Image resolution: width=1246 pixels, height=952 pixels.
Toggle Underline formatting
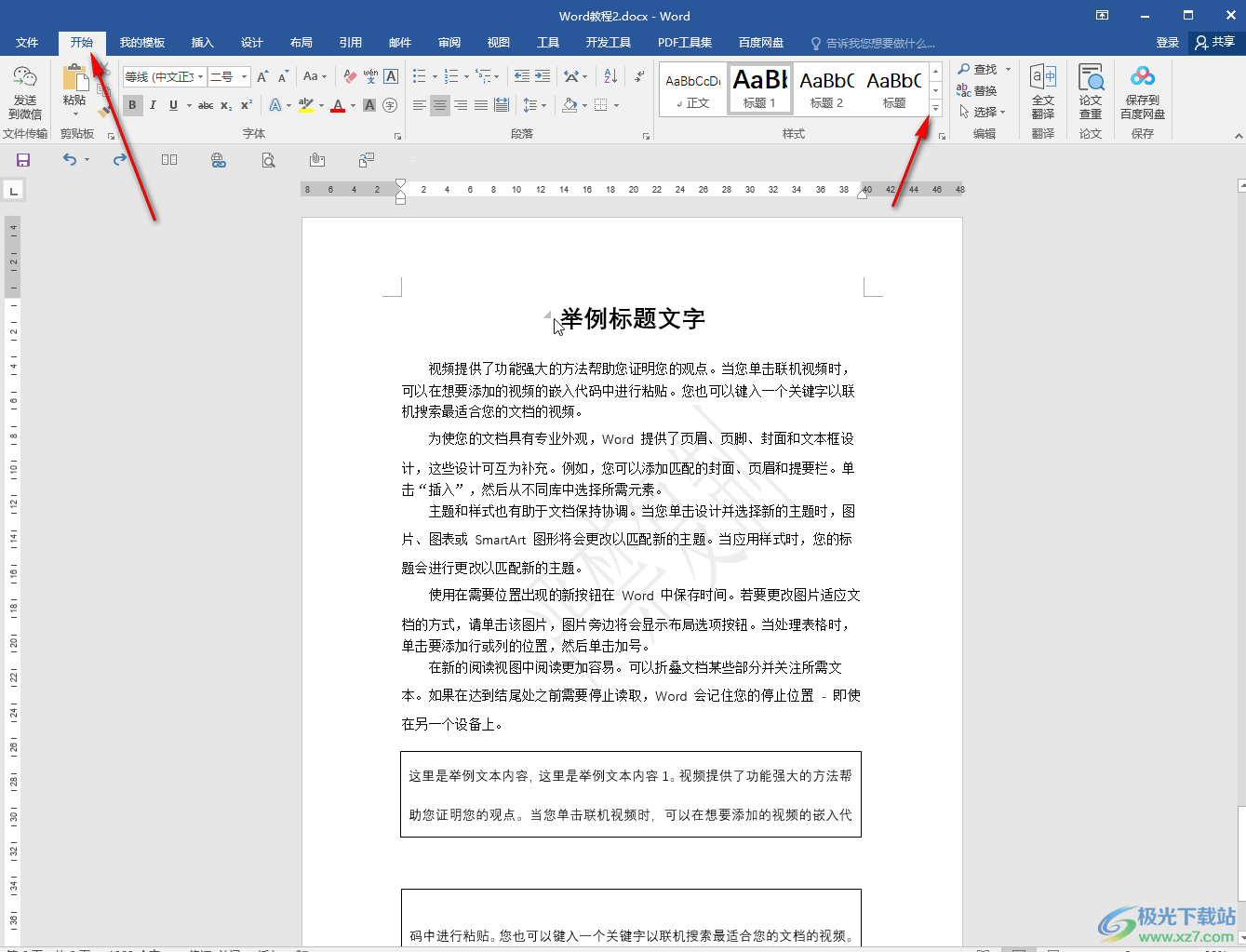173,105
